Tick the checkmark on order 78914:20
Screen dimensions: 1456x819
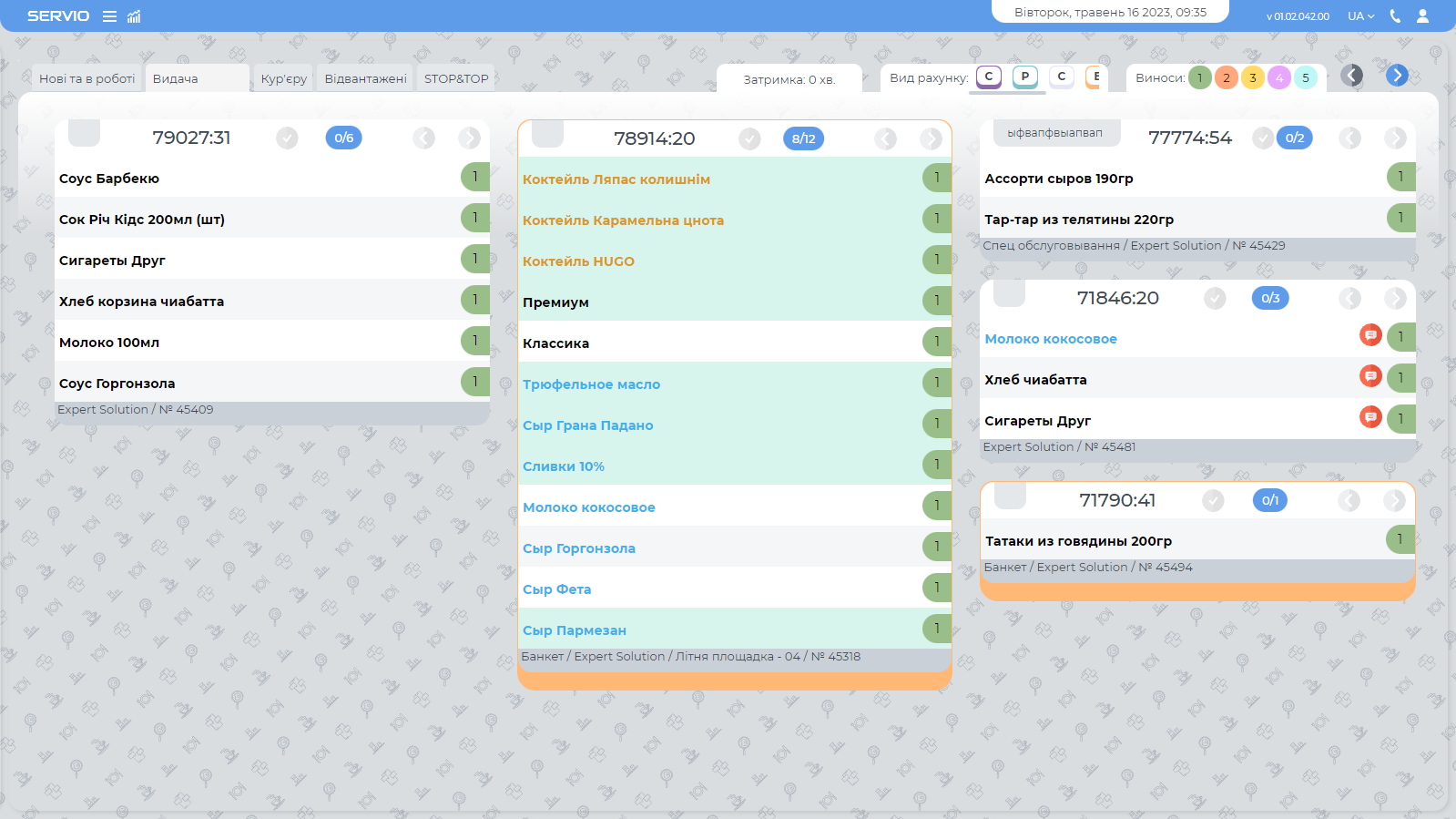click(749, 139)
